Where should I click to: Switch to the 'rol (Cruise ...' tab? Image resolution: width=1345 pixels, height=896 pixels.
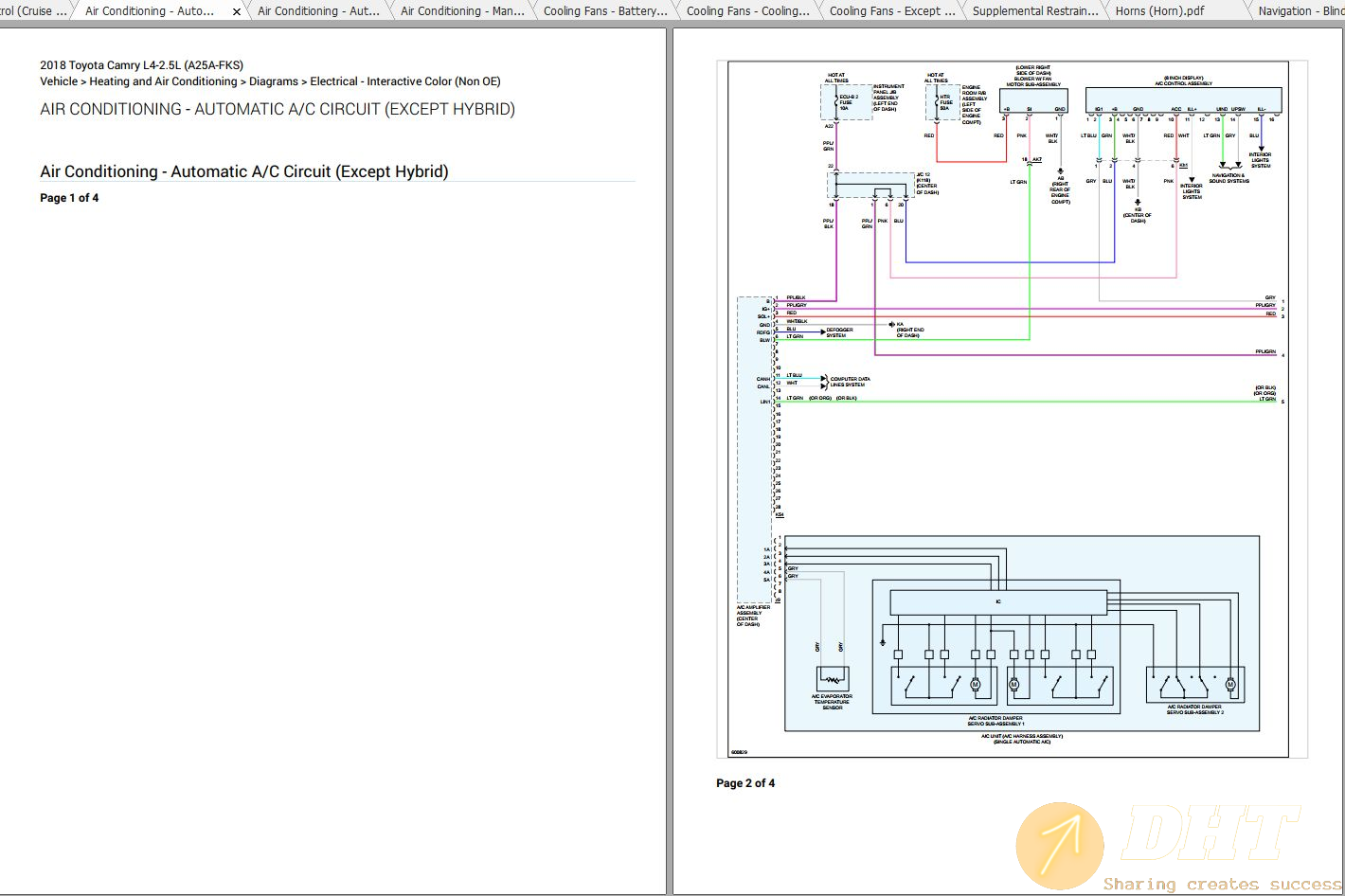click(x=33, y=11)
